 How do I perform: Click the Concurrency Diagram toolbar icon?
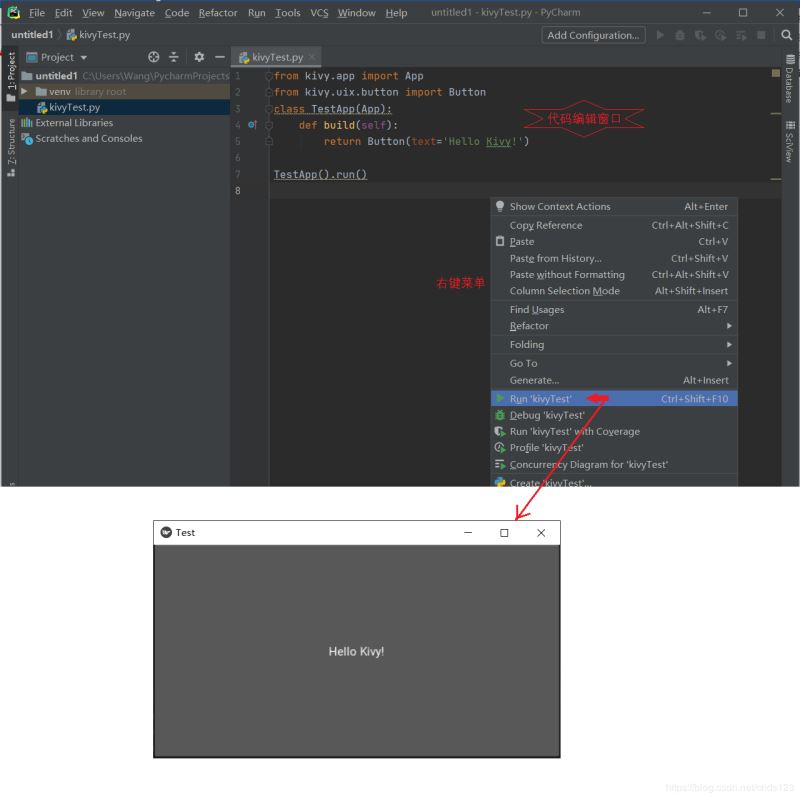coord(741,35)
